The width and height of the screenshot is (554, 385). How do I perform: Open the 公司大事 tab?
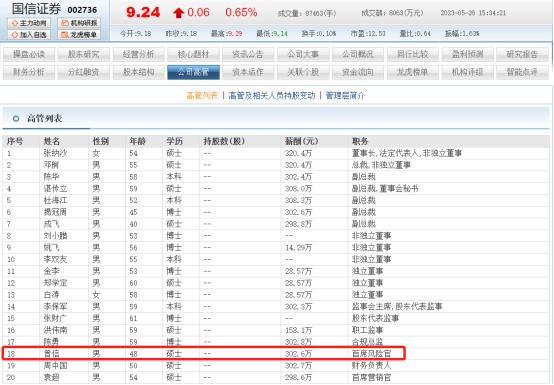click(x=303, y=54)
